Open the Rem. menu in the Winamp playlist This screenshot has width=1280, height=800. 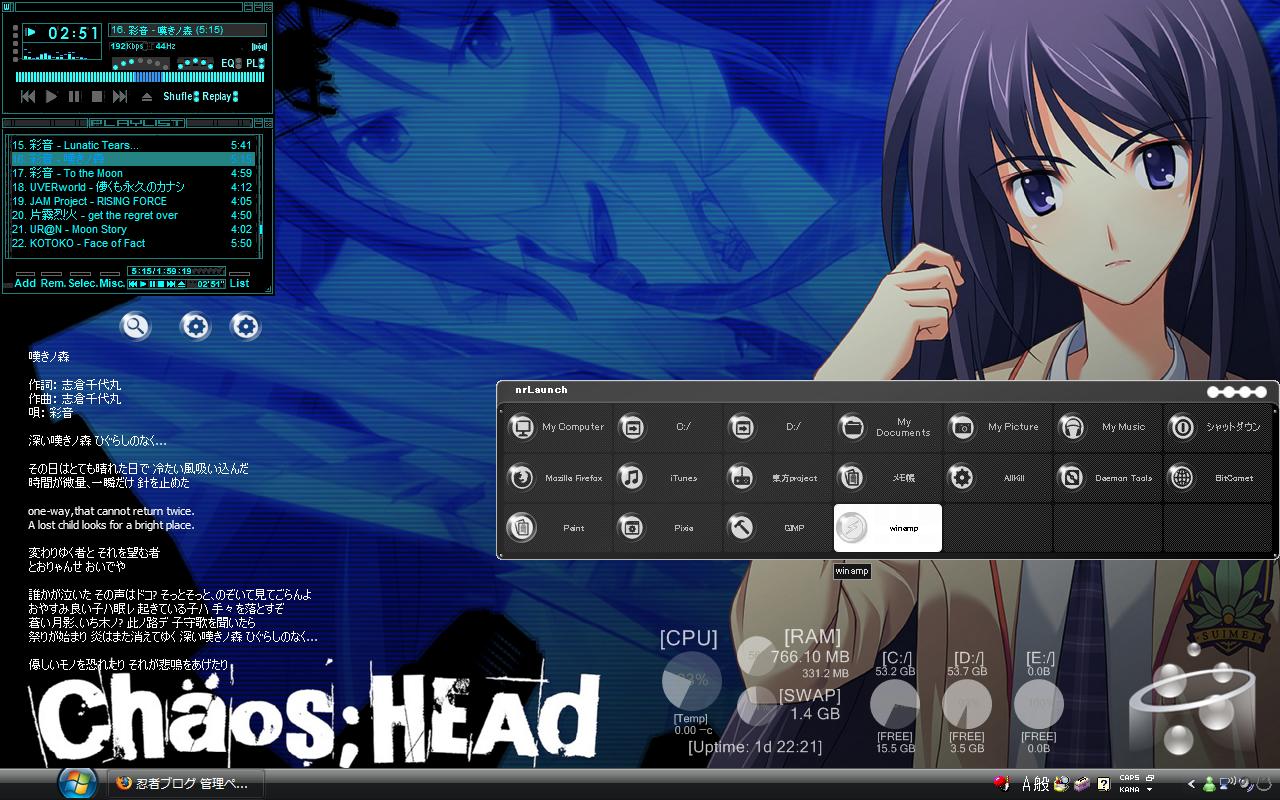coord(52,283)
